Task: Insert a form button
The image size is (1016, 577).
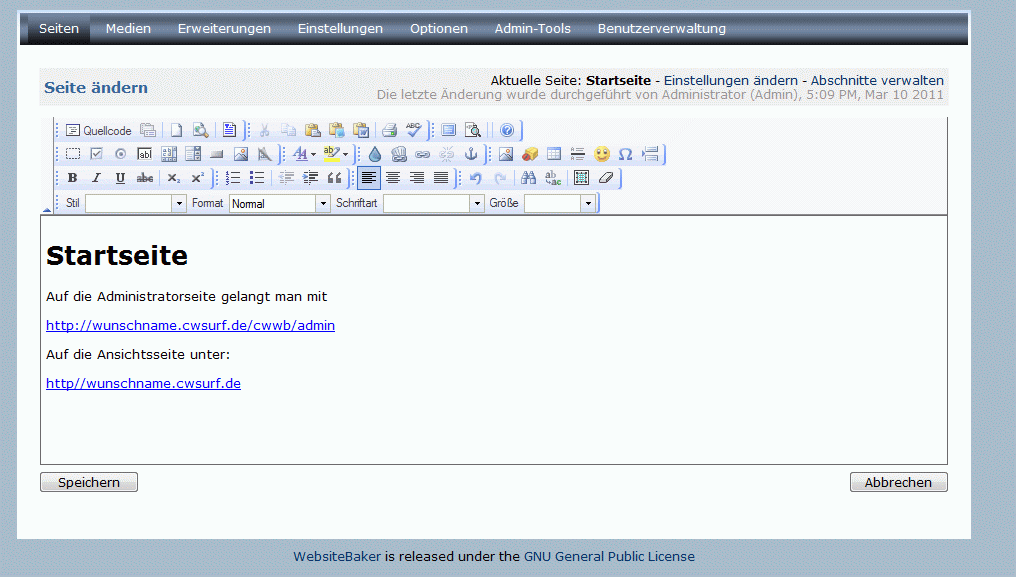Action: [x=217, y=154]
